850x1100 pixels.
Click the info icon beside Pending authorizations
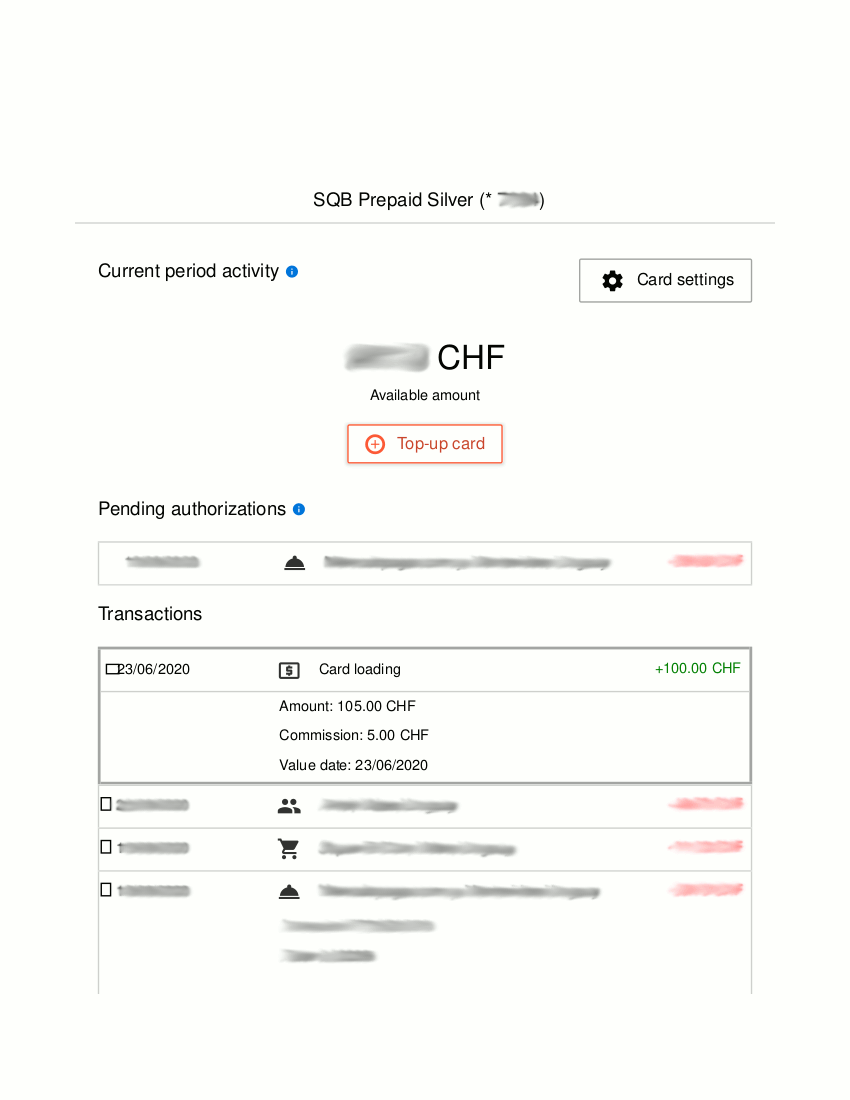click(299, 509)
